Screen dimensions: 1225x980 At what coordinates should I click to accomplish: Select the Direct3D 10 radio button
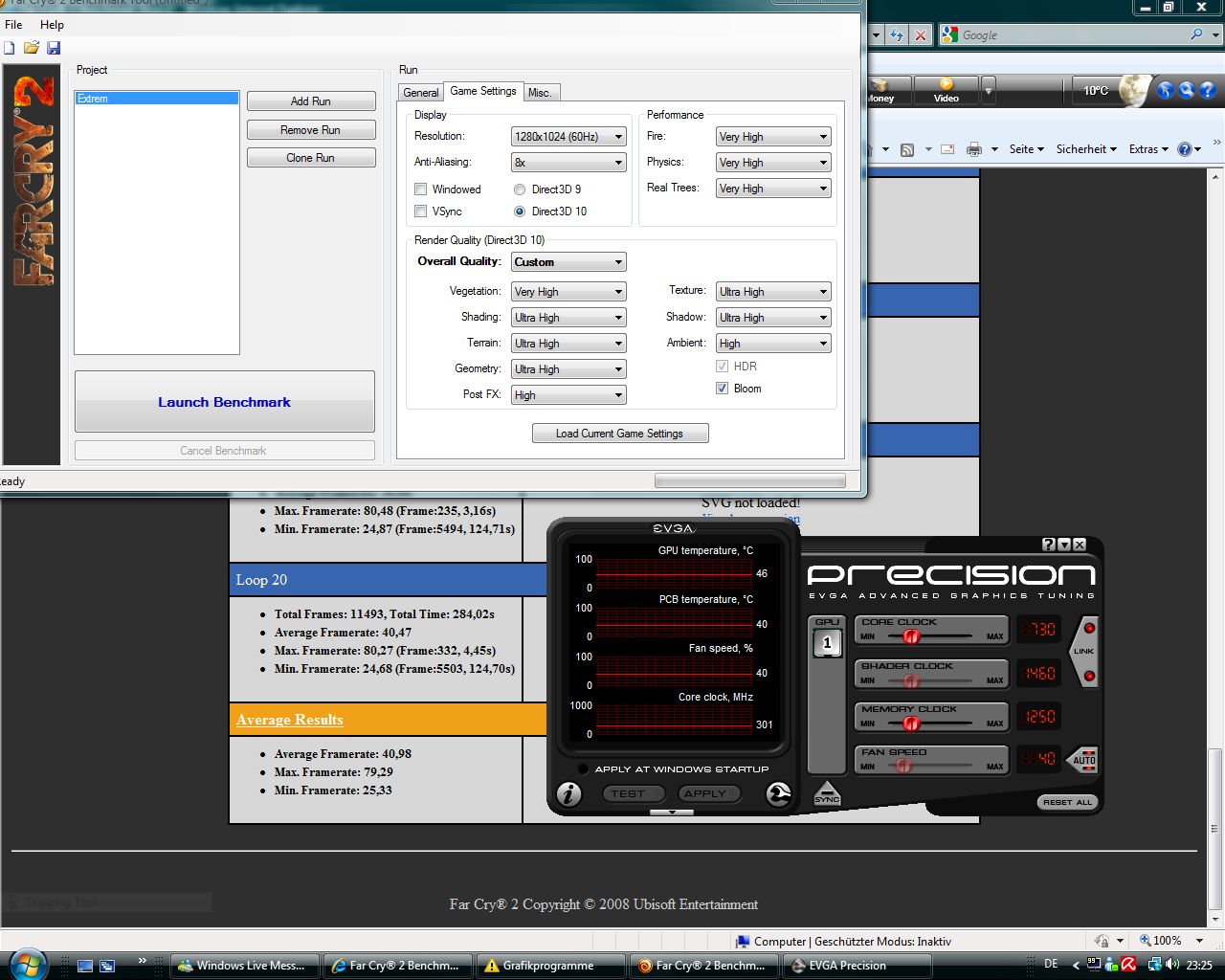(520, 212)
